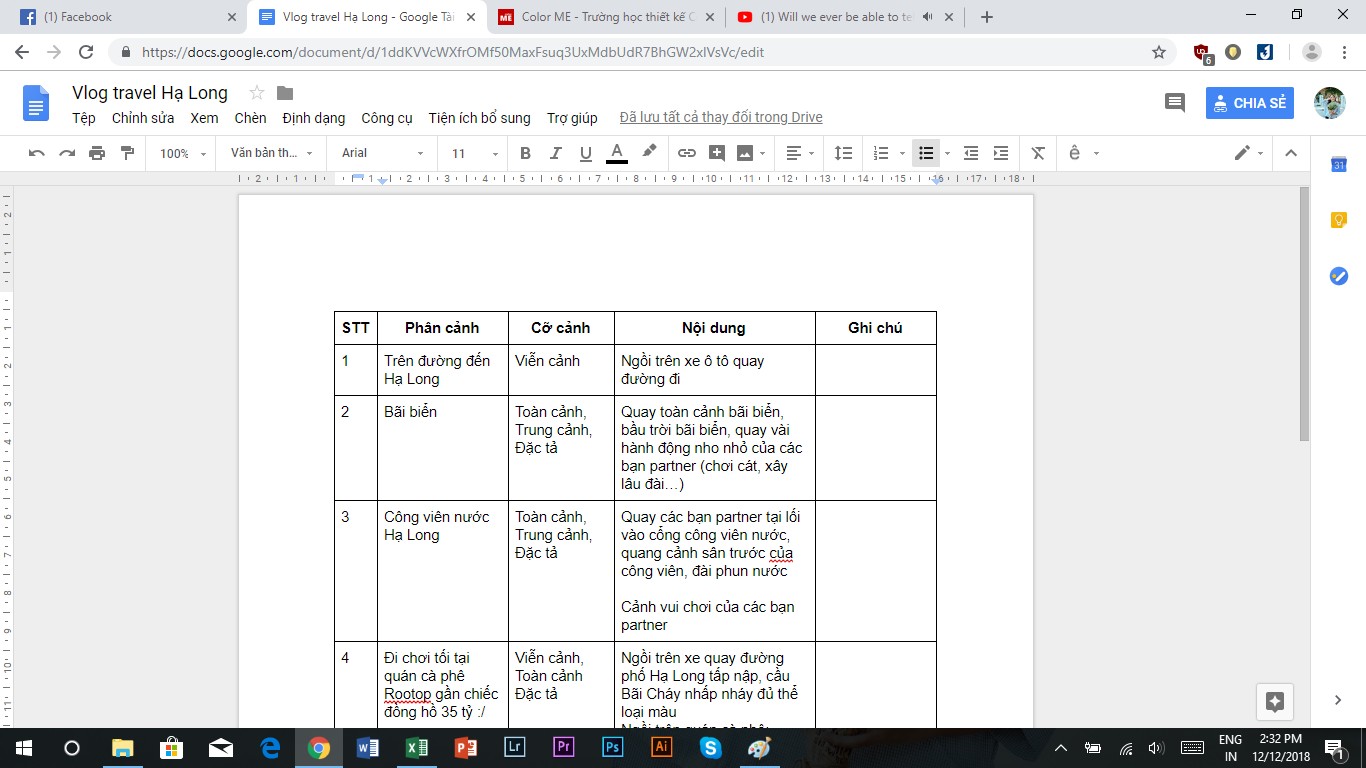Image resolution: width=1366 pixels, height=768 pixels.
Task: Clear formatting with the Tx icon
Action: coord(1038,153)
